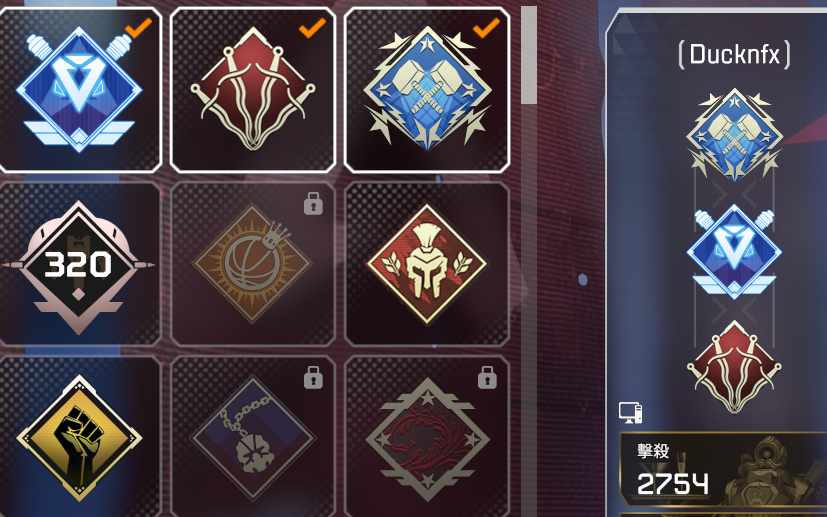Click lock icon on chain pendant badge
The width and height of the screenshot is (827, 517).
(313, 378)
